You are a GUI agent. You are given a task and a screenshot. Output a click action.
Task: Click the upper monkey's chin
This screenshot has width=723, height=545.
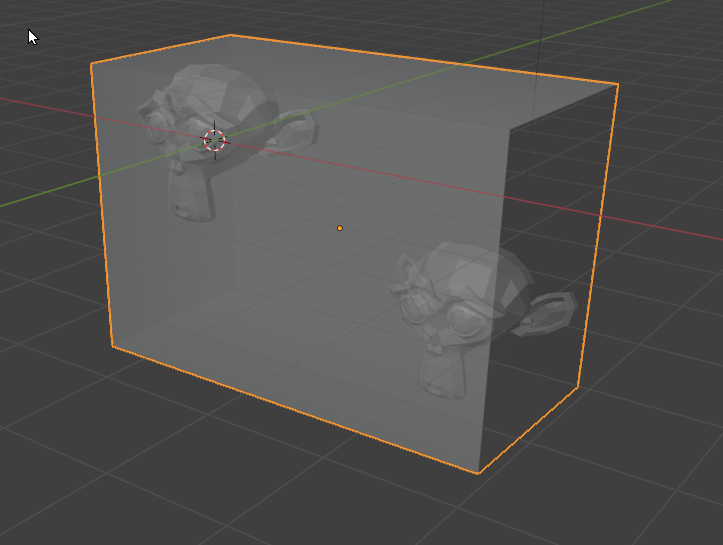coord(190,205)
